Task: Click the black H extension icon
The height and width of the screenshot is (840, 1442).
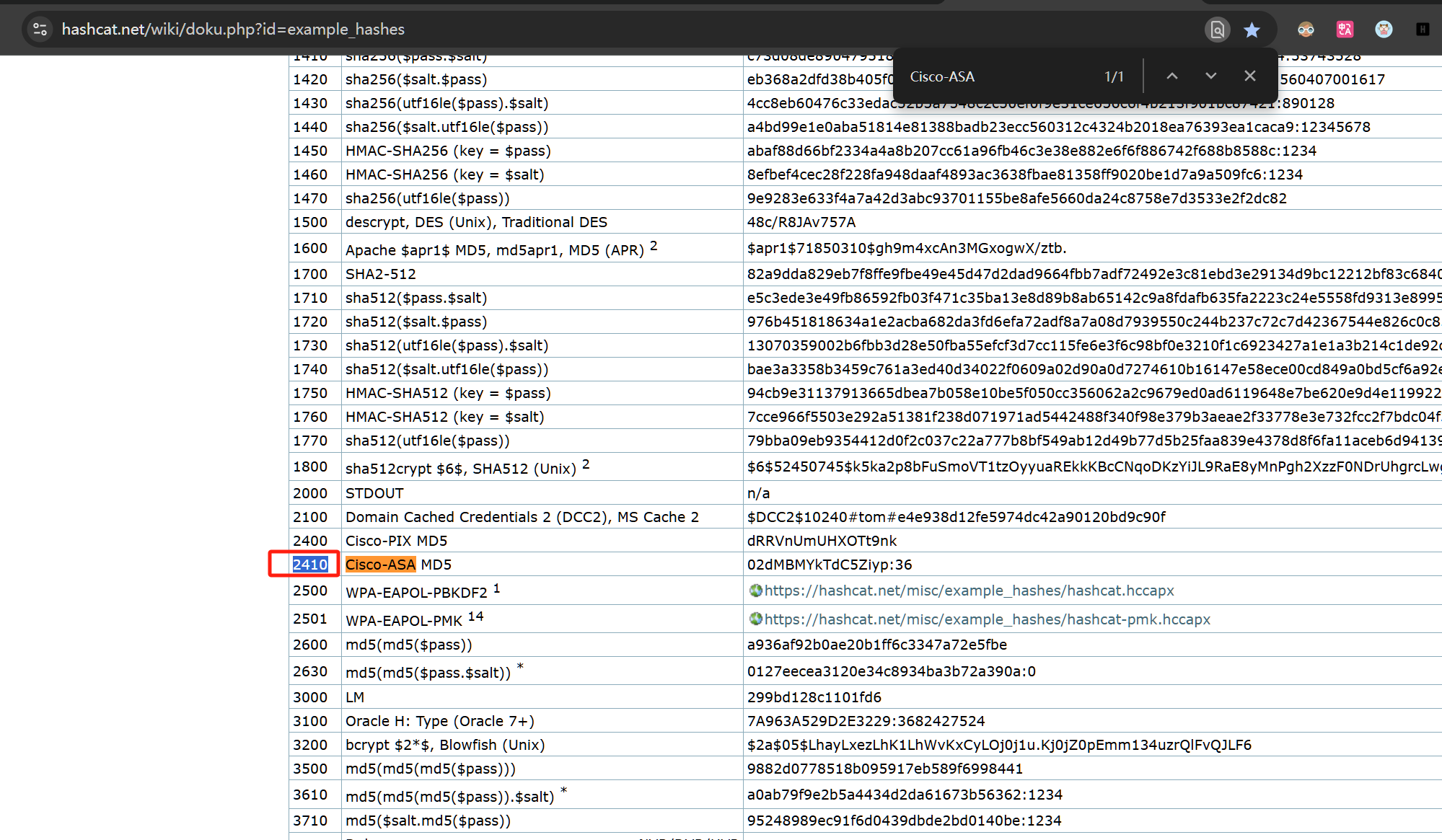Action: point(1423,30)
